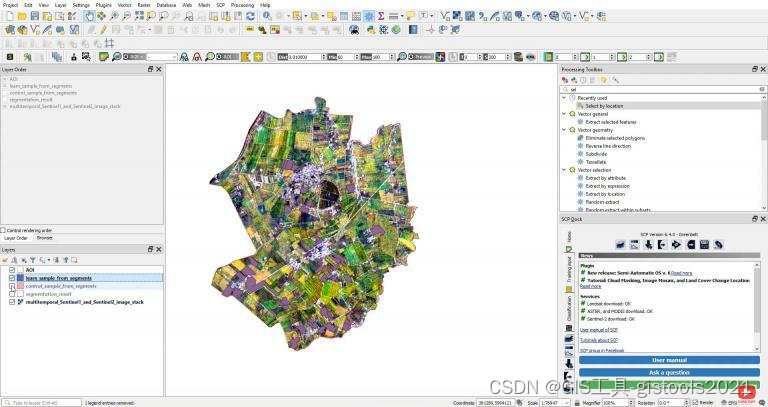Image resolution: width=768 pixels, height=407 pixels.
Task: Click the Coordinate field in status bar
Action: [495, 403]
